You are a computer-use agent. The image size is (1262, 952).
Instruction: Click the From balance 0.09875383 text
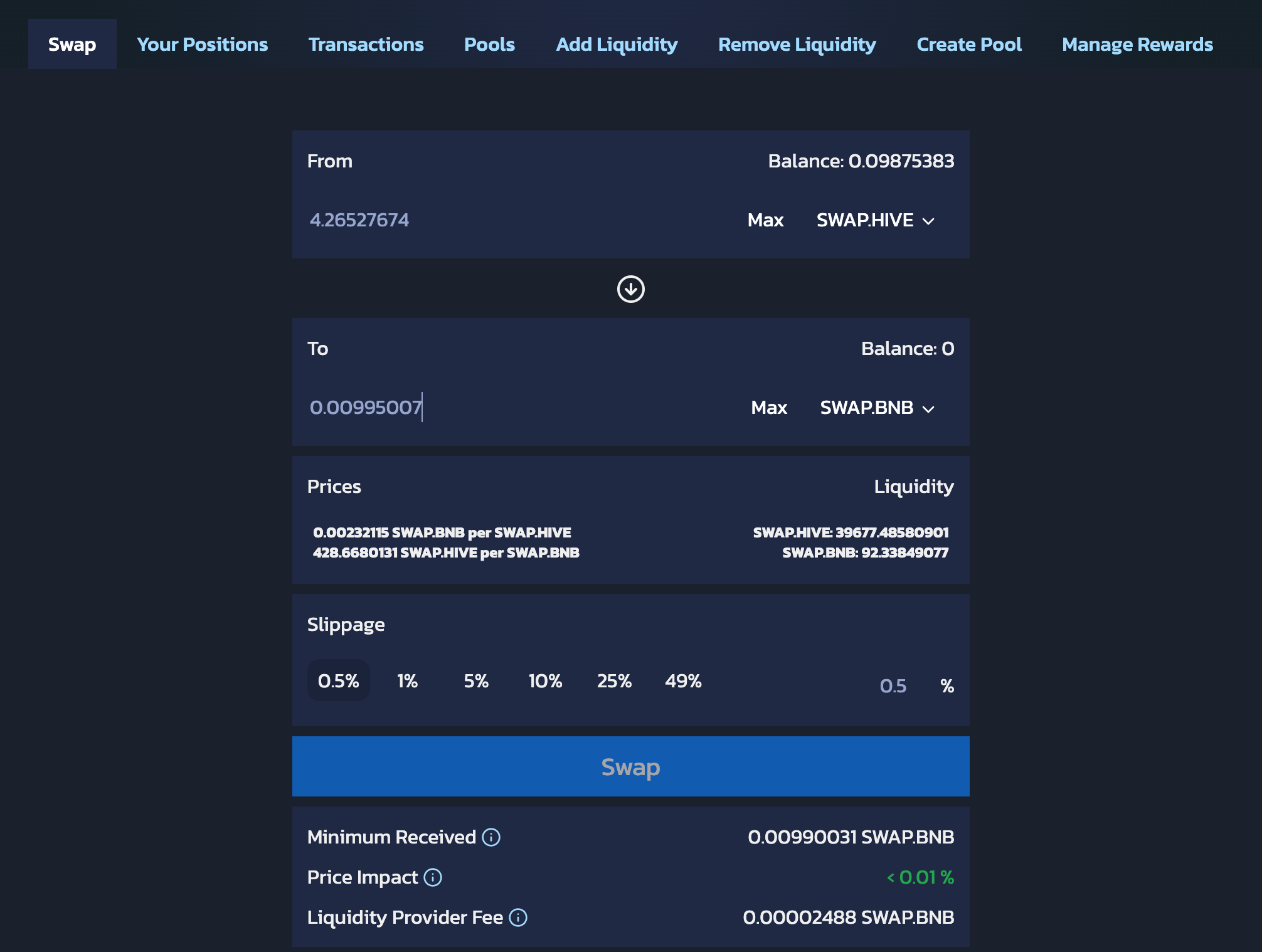[861, 161]
